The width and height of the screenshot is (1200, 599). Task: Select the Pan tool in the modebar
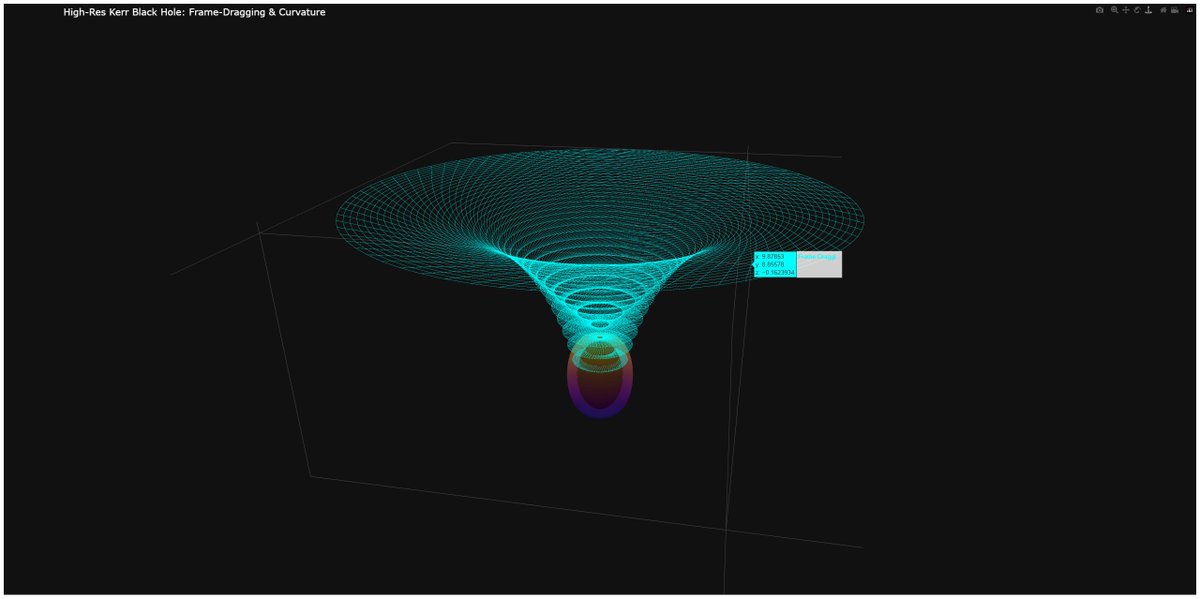[x=1126, y=10]
